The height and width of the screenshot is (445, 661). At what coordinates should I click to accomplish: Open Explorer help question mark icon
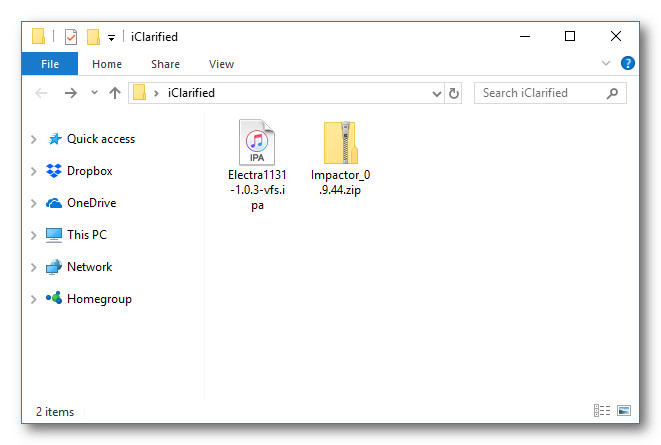point(627,64)
